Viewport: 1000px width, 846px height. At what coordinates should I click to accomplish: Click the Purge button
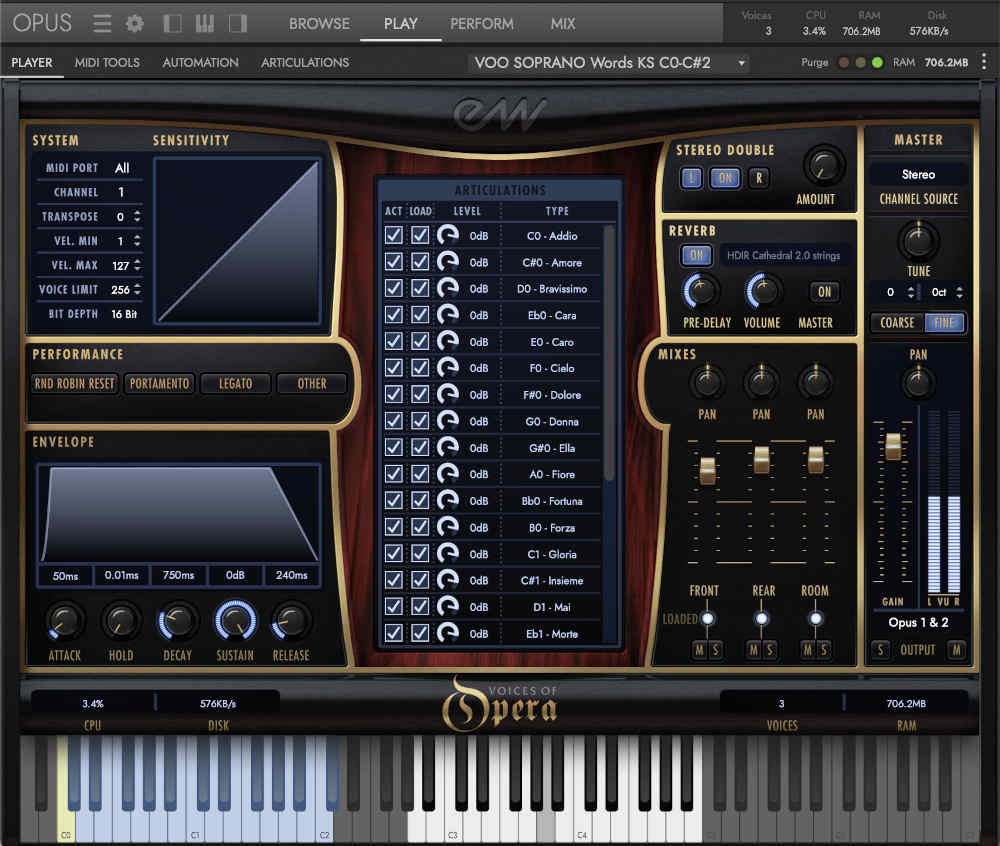pyautogui.click(x=816, y=62)
